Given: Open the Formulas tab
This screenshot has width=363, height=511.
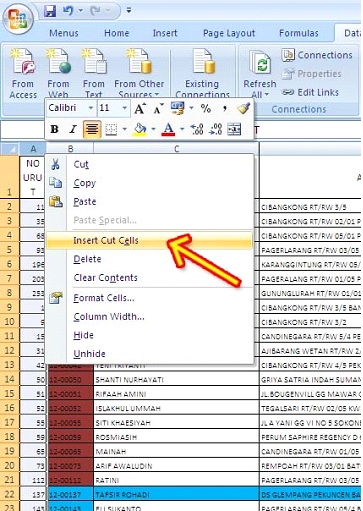Looking at the screenshot, I should (x=299, y=33).
